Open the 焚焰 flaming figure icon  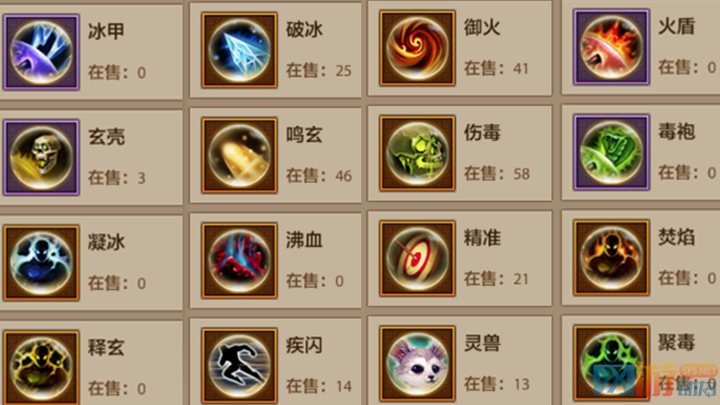tap(611, 258)
